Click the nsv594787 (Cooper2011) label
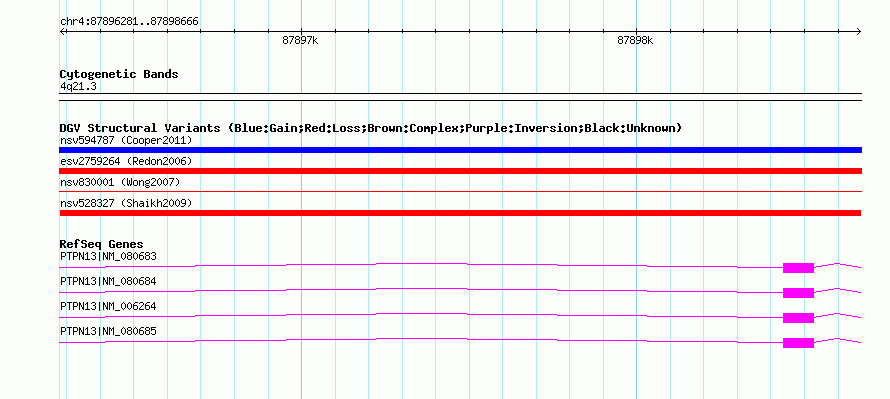890x399 pixels. pos(126,140)
